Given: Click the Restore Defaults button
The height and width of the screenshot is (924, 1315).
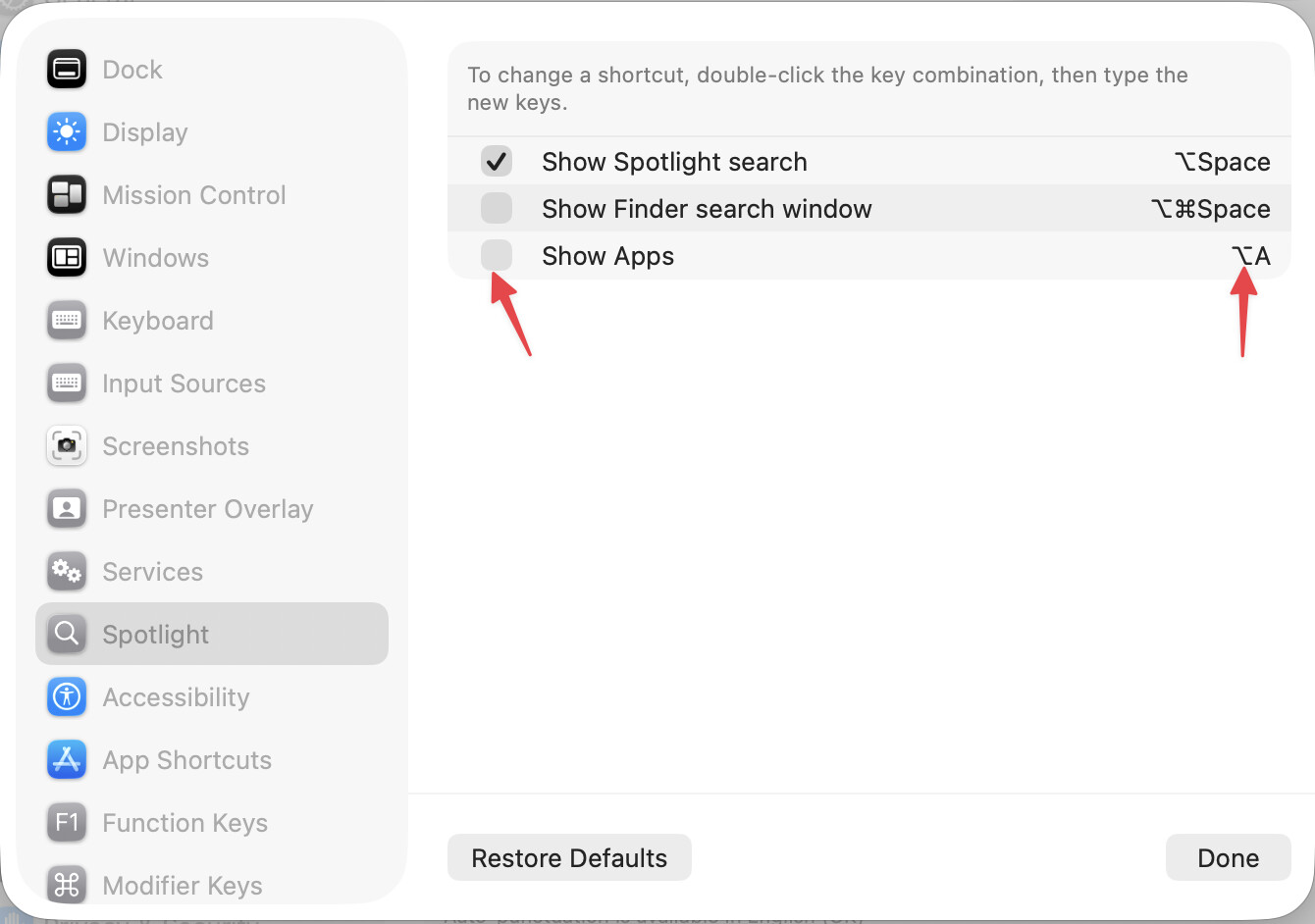Looking at the screenshot, I should [569, 858].
